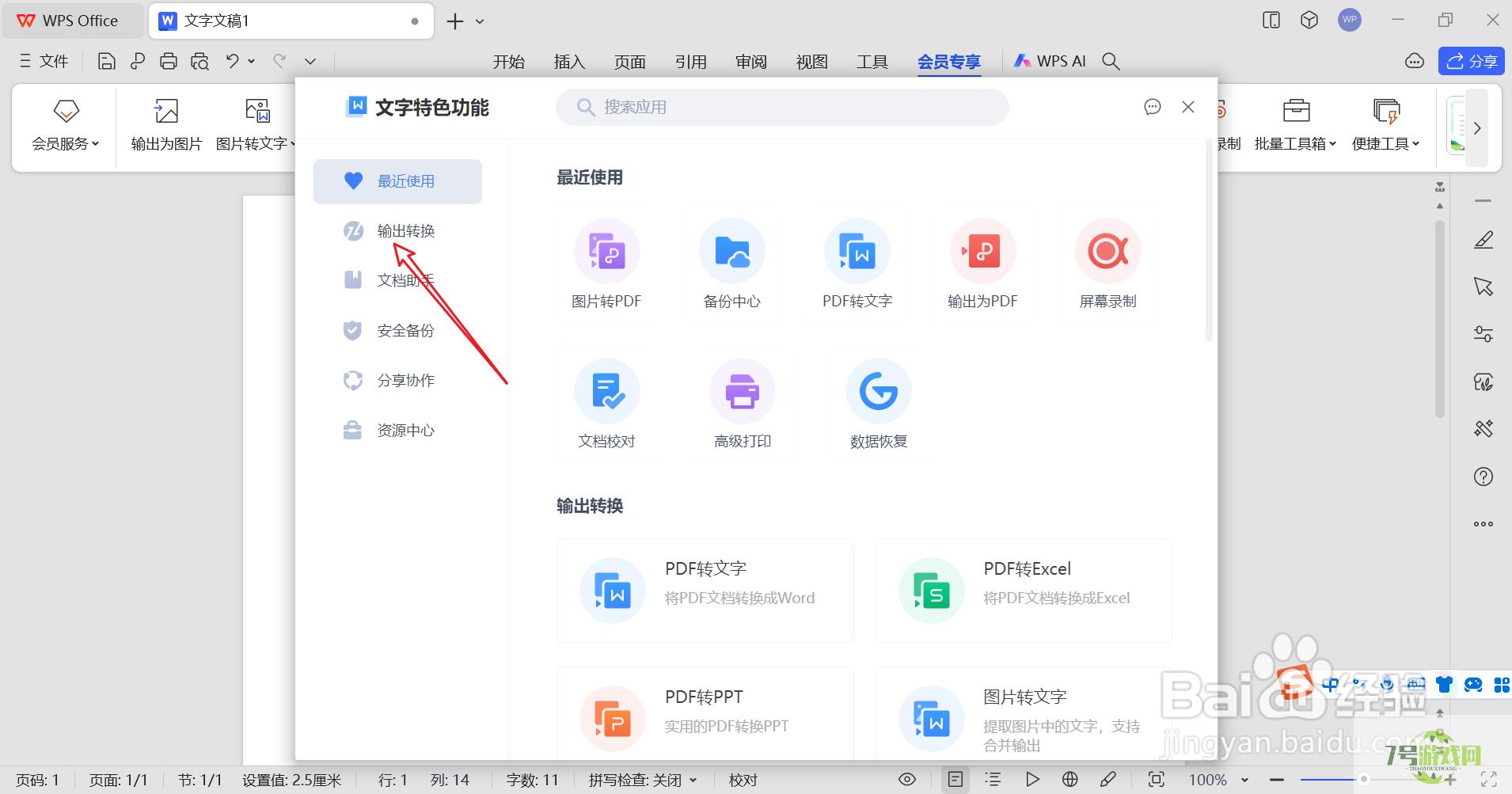This screenshot has height=794, width=1512.
Task: Open the 文字文稿1 document tab
Action: [x=291, y=21]
